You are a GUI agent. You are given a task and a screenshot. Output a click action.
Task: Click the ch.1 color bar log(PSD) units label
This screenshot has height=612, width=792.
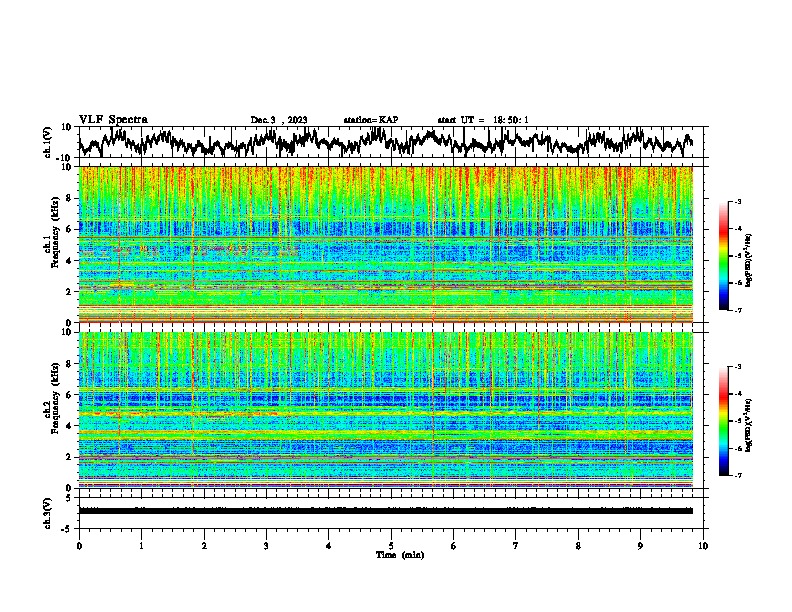coord(749,261)
